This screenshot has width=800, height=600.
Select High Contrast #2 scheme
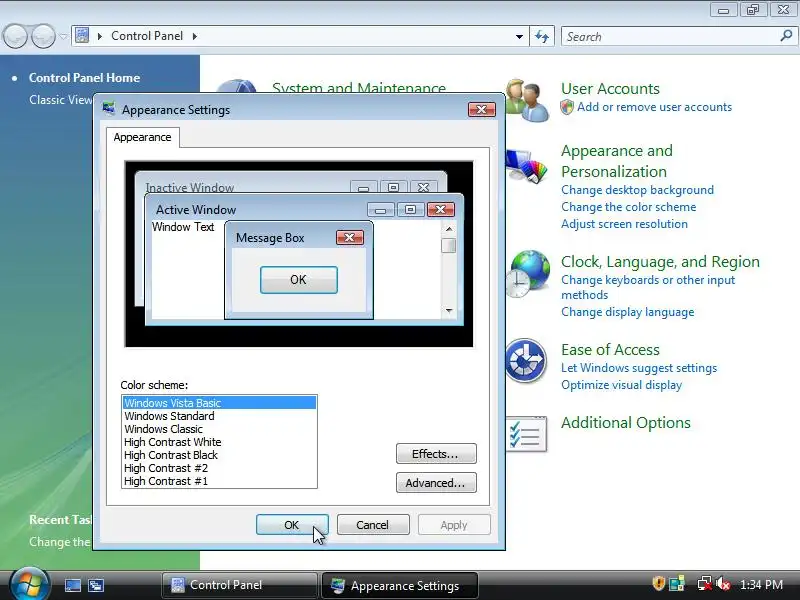(219, 468)
